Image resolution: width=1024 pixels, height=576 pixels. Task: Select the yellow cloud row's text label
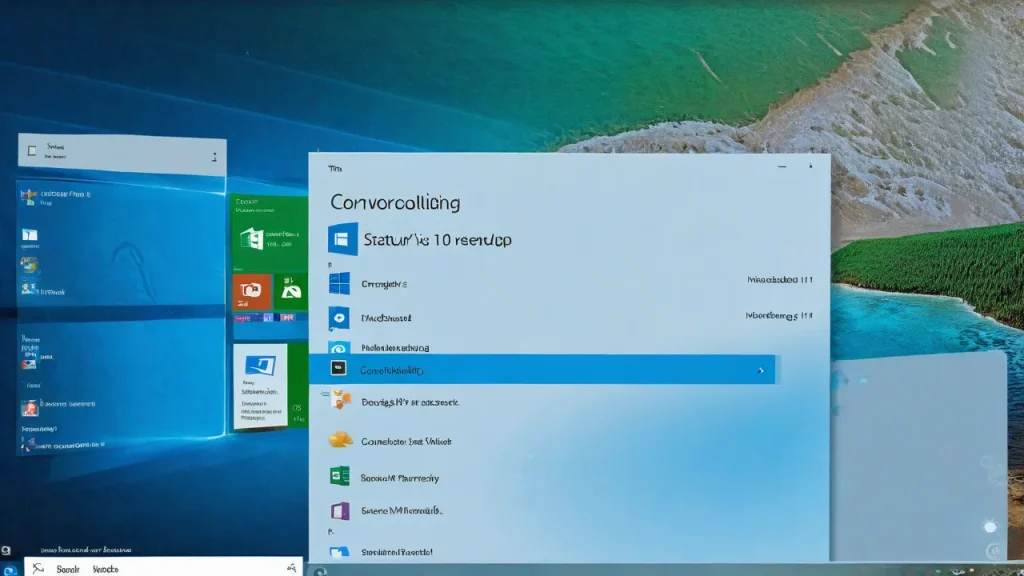coord(406,441)
